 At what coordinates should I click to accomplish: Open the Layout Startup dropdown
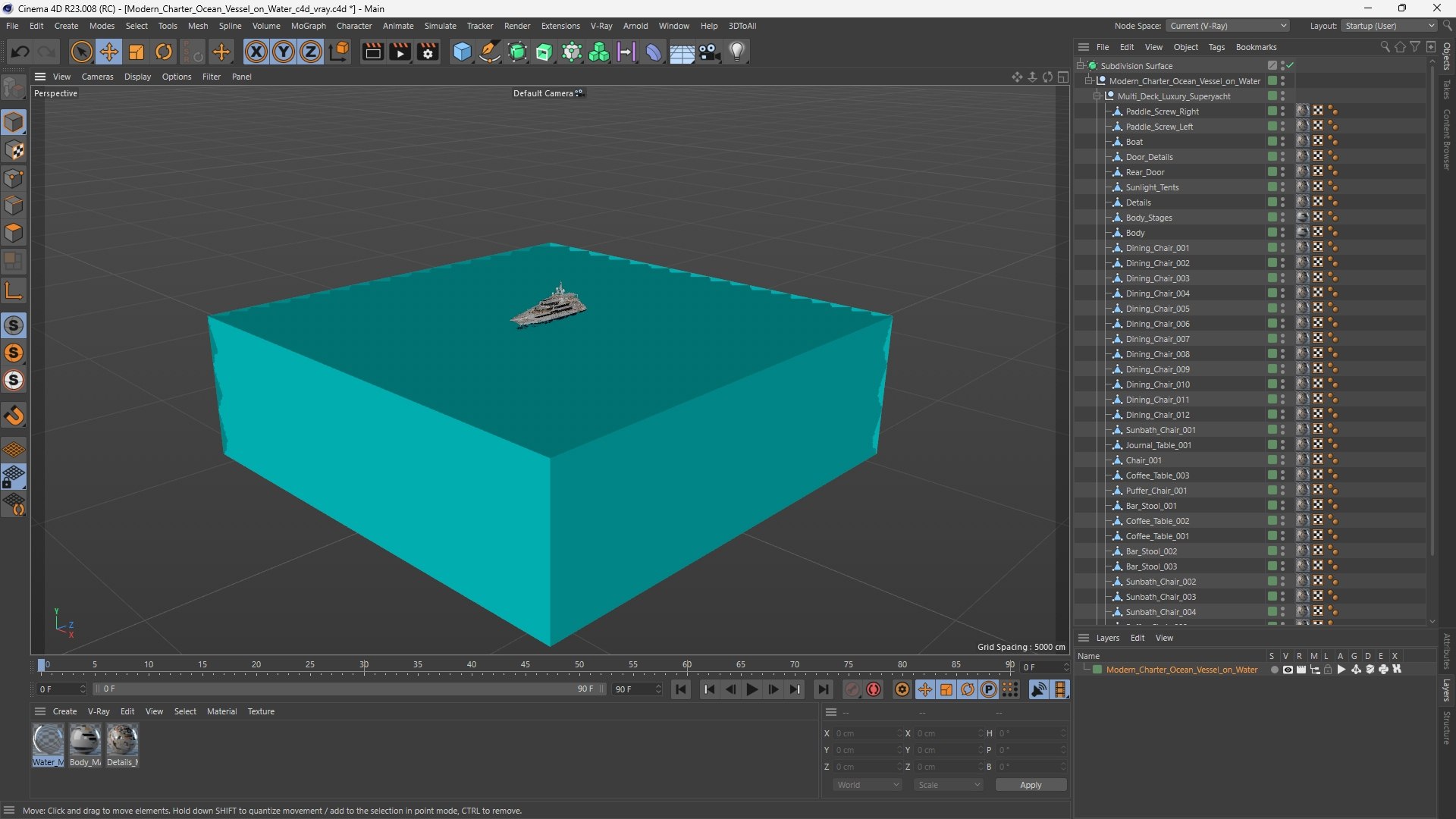point(1389,26)
